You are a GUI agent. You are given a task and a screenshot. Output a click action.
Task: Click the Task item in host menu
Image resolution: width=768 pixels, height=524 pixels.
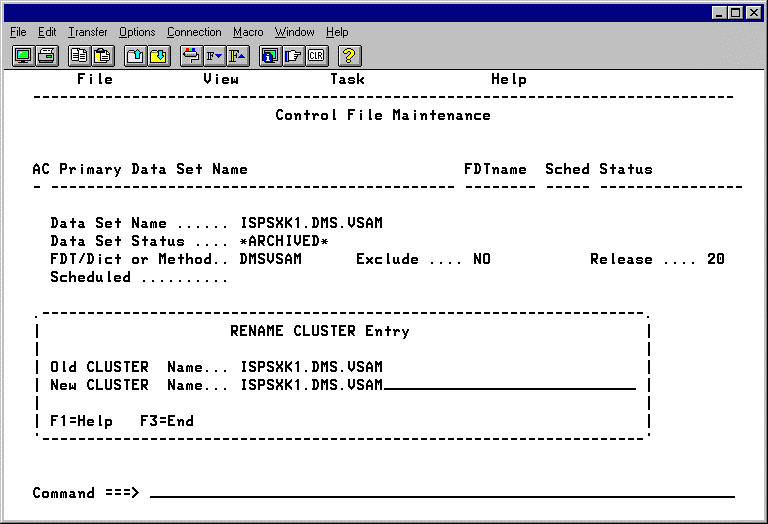click(x=347, y=79)
